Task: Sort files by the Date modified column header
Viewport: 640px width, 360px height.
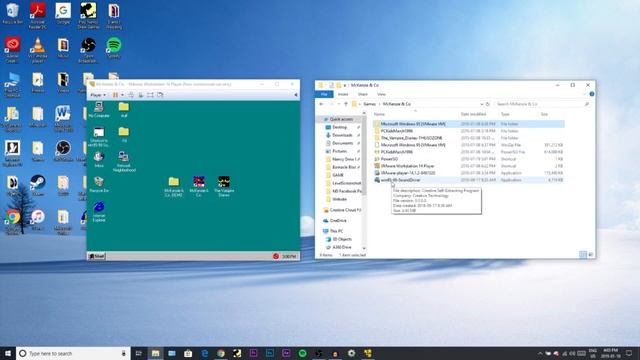Action: [x=473, y=114]
